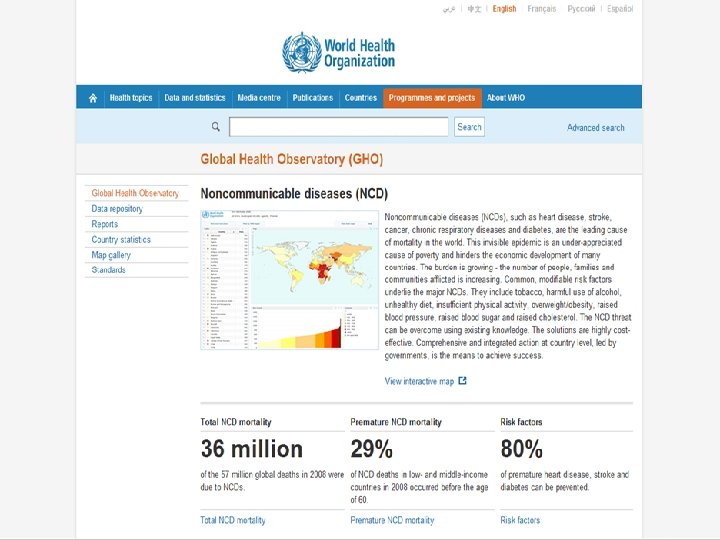720x540 pixels.
Task: Click Noncommunicable diseases (NCD) heading
Action: [x=294, y=194]
